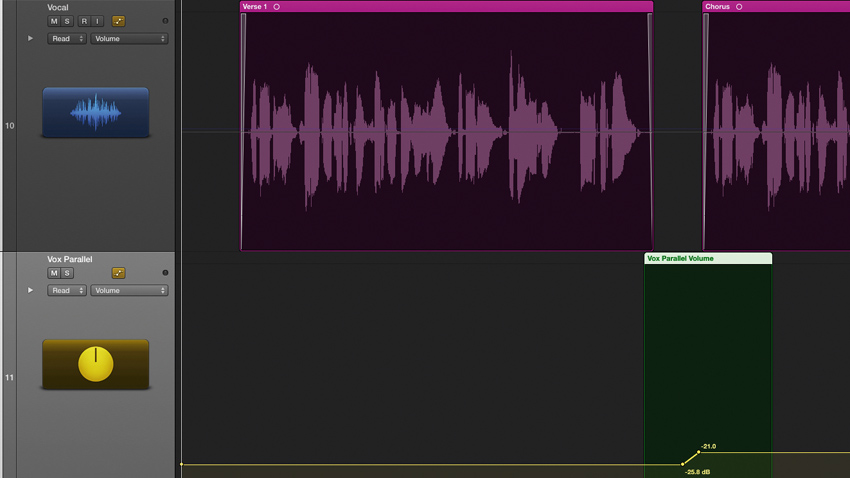Click the Verse 1 region loop circle
The width and height of the screenshot is (850, 478).
(276, 7)
